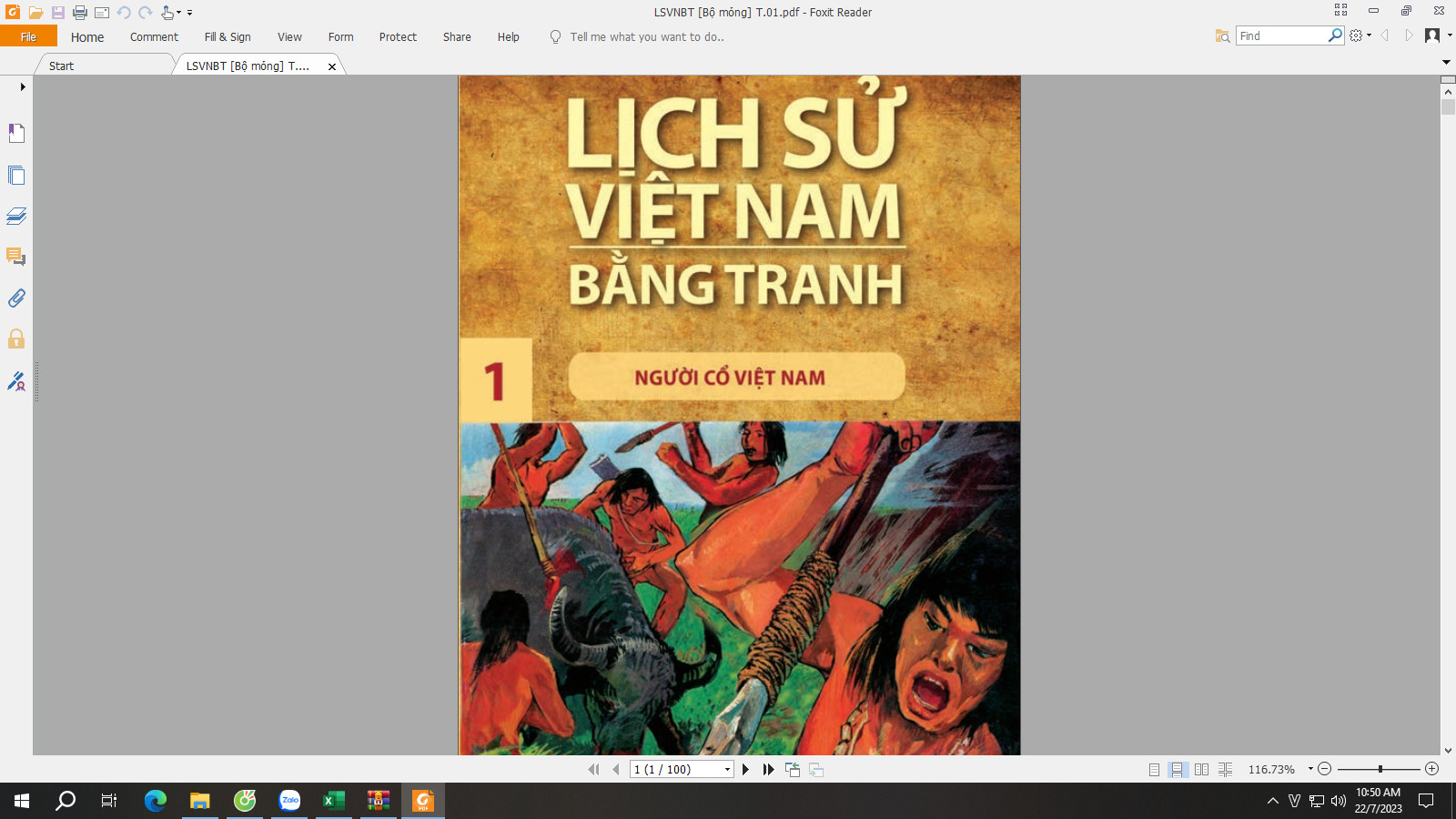Click the Print icon in quick access toolbar
The height and width of the screenshot is (819, 1456).
pos(80,13)
